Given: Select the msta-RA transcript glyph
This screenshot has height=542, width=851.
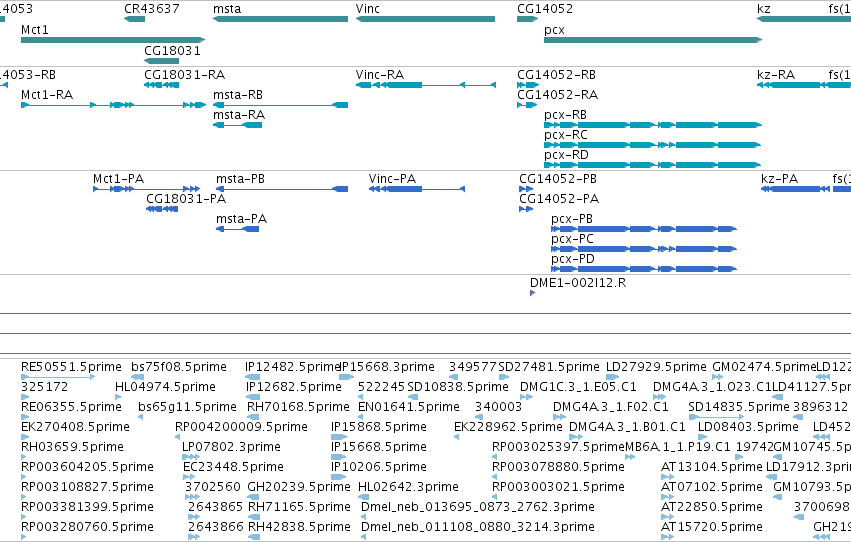Looking at the screenshot, I should click(x=237, y=125).
